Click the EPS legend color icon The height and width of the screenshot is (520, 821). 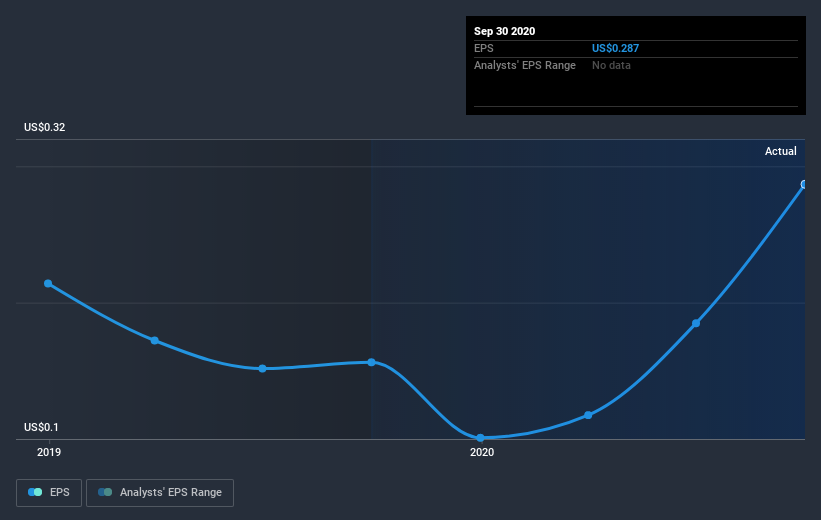(35, 492)
